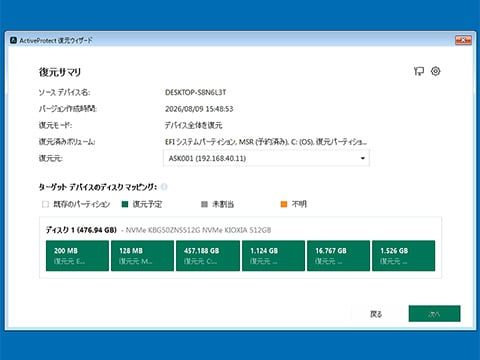
Task: Select the 1.124 GB partition block
Action: click(x=273, y=256)
